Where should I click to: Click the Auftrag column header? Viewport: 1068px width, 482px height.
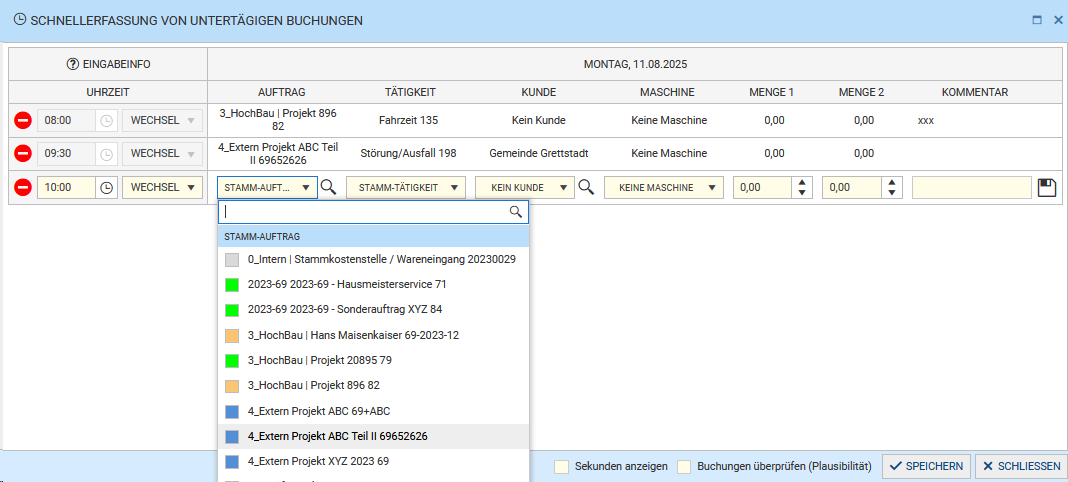coord(281,92)
